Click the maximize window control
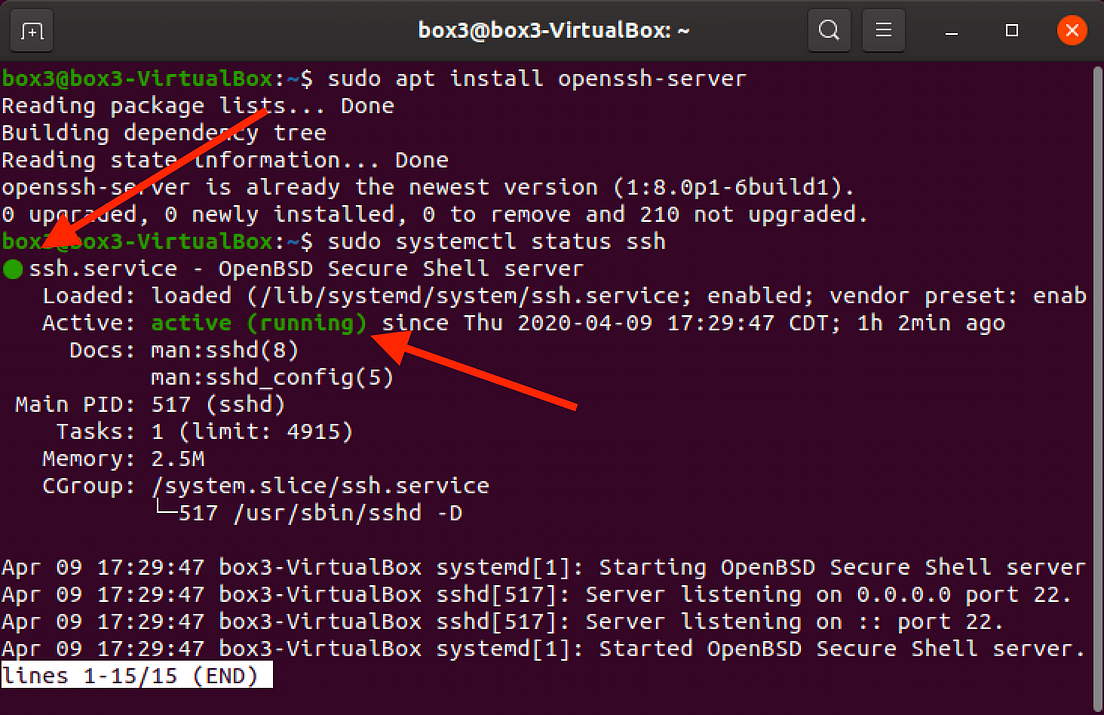Viewport: 1104px width, 715px height. tap(1010, 32)
